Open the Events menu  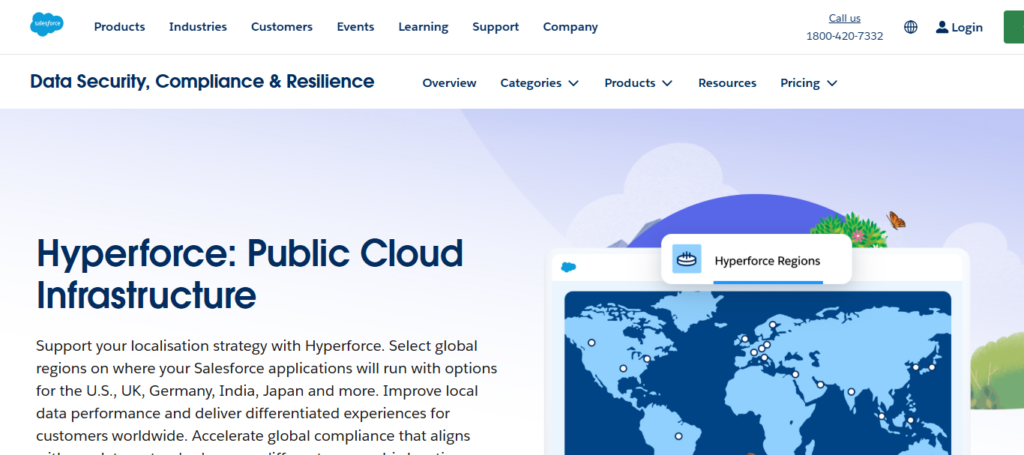pyautogui.click(x=355, y=27)
